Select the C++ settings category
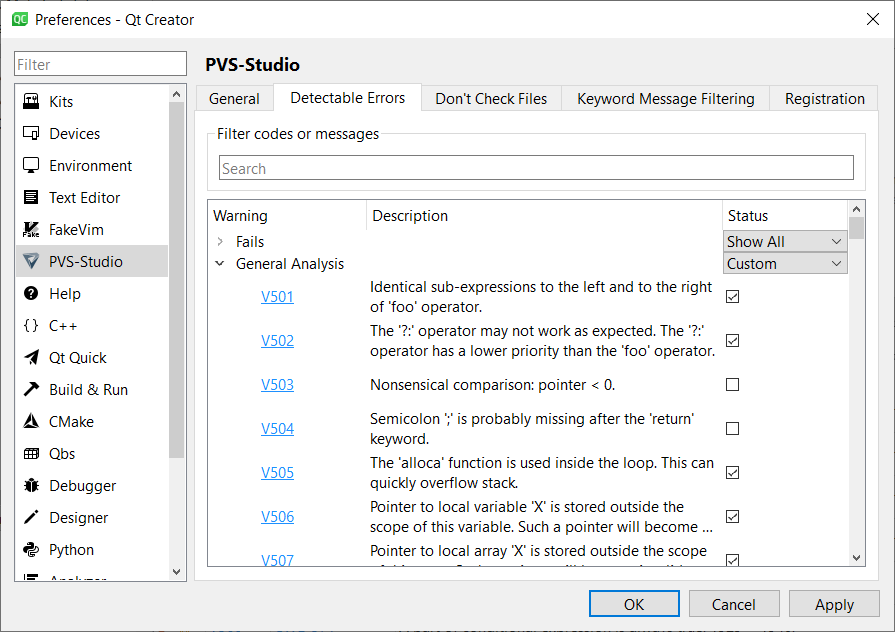Image resolution: width=895 pixels, height=632 pixels. [x=64, y=325]
